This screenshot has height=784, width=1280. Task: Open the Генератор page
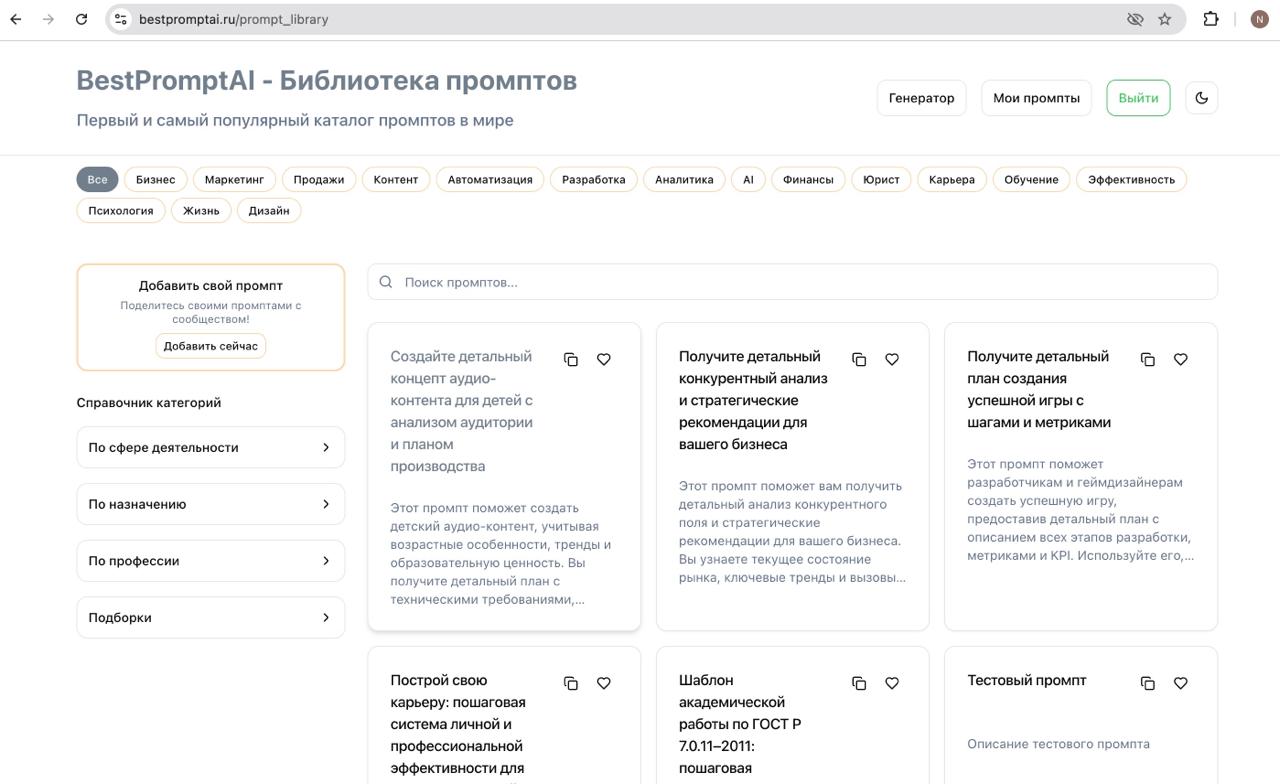coord(921,97)
